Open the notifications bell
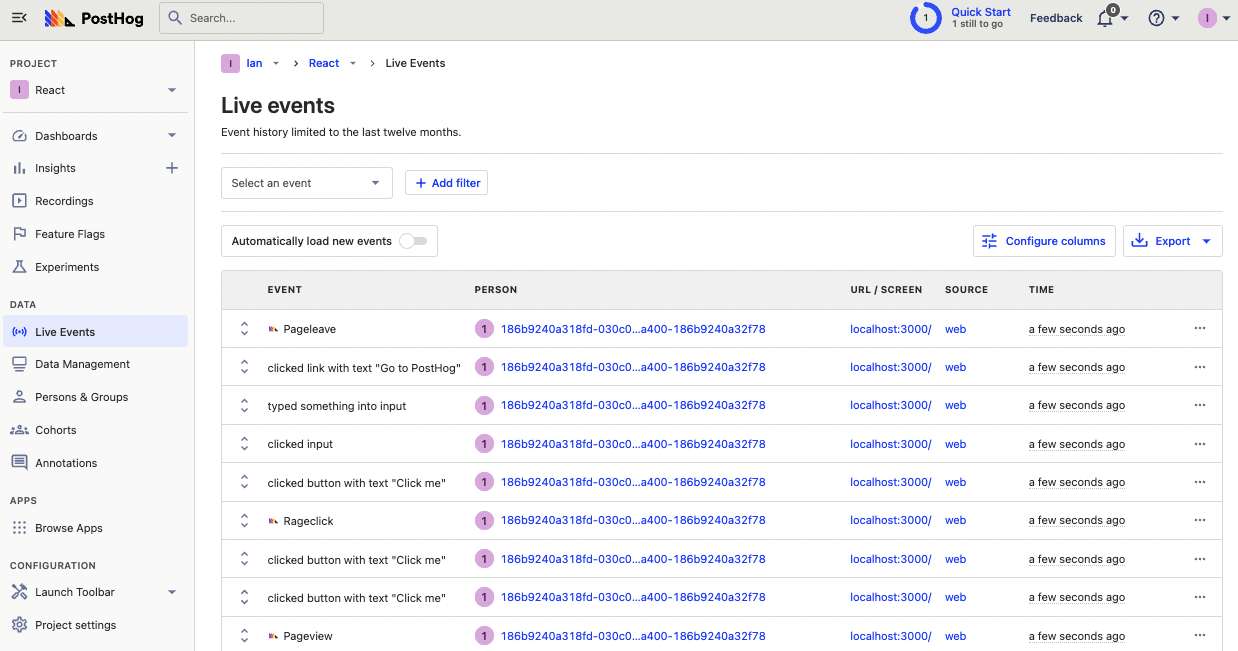This screenshot has height=651, width=1238. pyautogui.click(x=1105, y=18)
